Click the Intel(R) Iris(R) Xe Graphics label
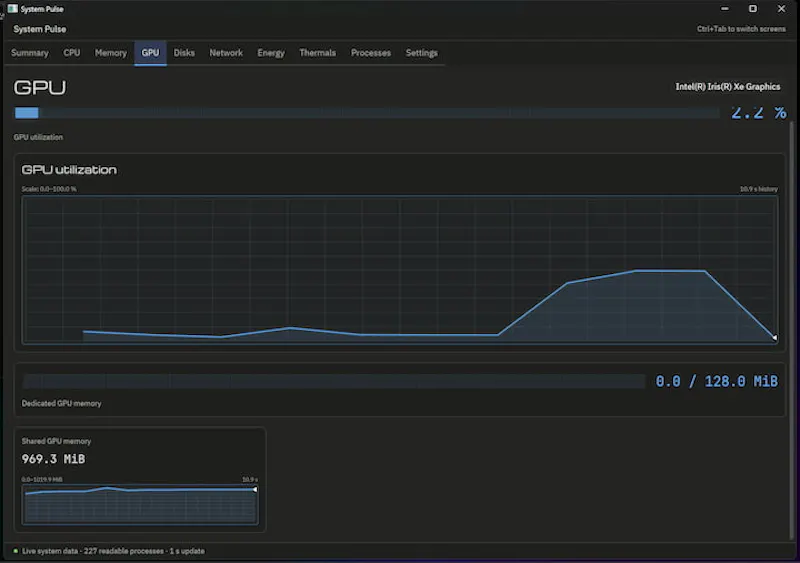Screen dimensions: 800x563 tap(728, 87)
